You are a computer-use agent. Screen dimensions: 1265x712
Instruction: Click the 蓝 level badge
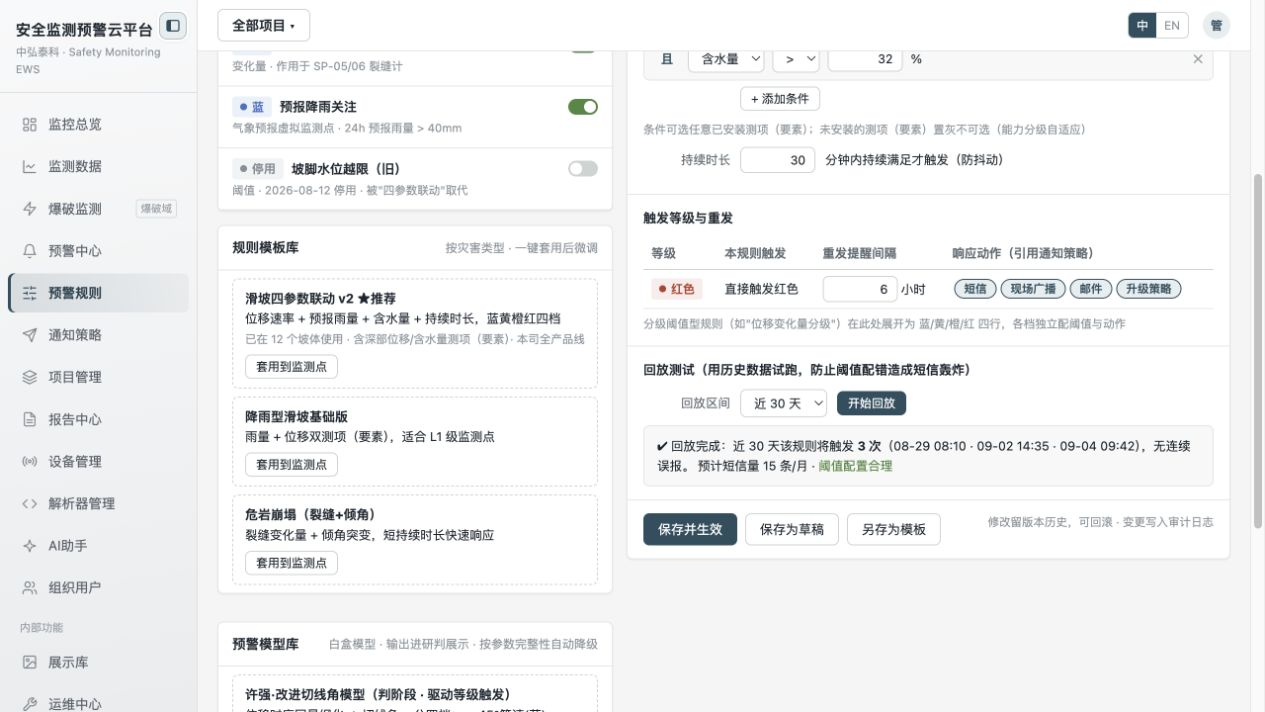(x=252, y=107)
